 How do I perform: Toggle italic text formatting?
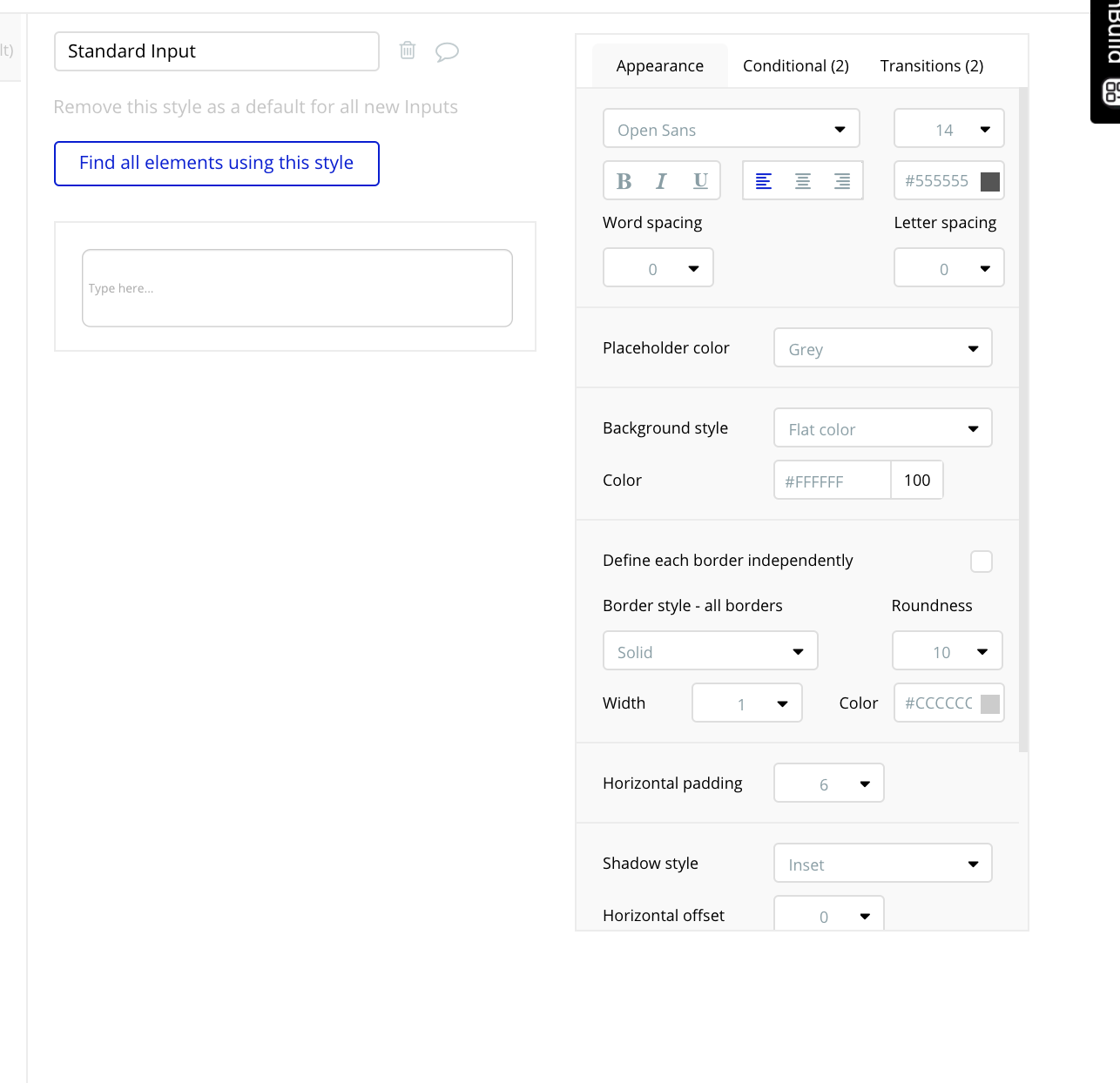click(x=661, y=181)
